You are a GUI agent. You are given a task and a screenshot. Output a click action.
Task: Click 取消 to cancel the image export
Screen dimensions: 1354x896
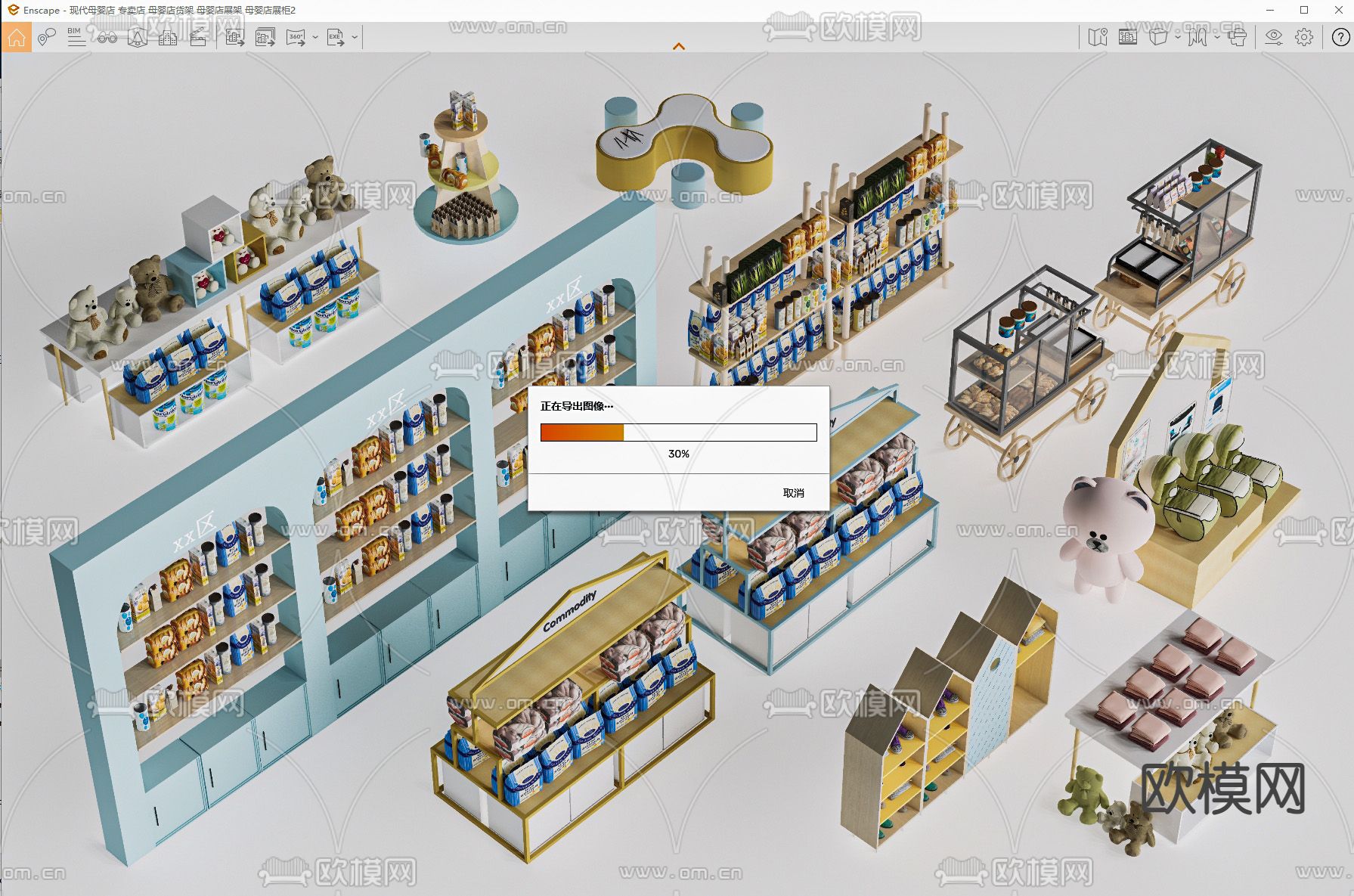pyautogui.click(x=793, y=493)
